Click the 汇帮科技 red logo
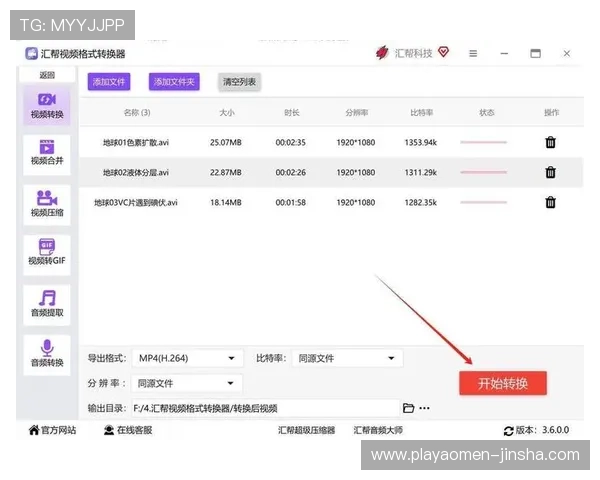 coord(382,53)
